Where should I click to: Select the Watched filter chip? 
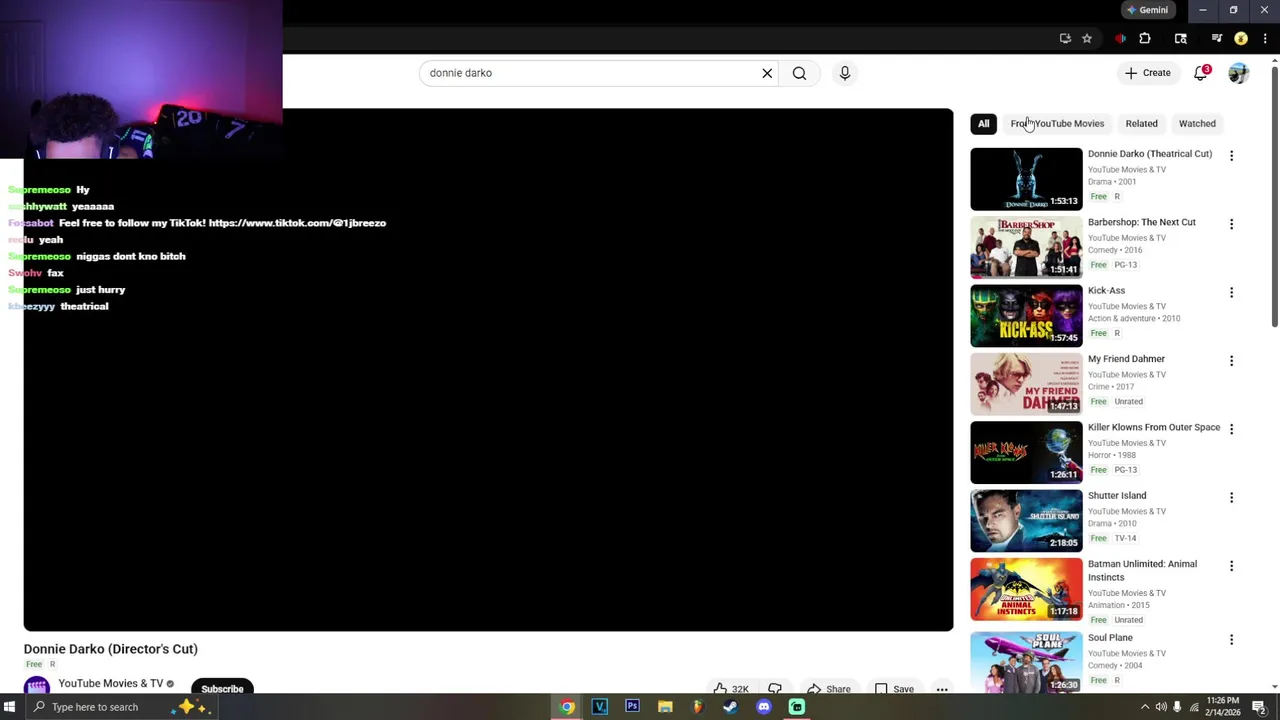pyautogui.click(x=1197, y=124)
